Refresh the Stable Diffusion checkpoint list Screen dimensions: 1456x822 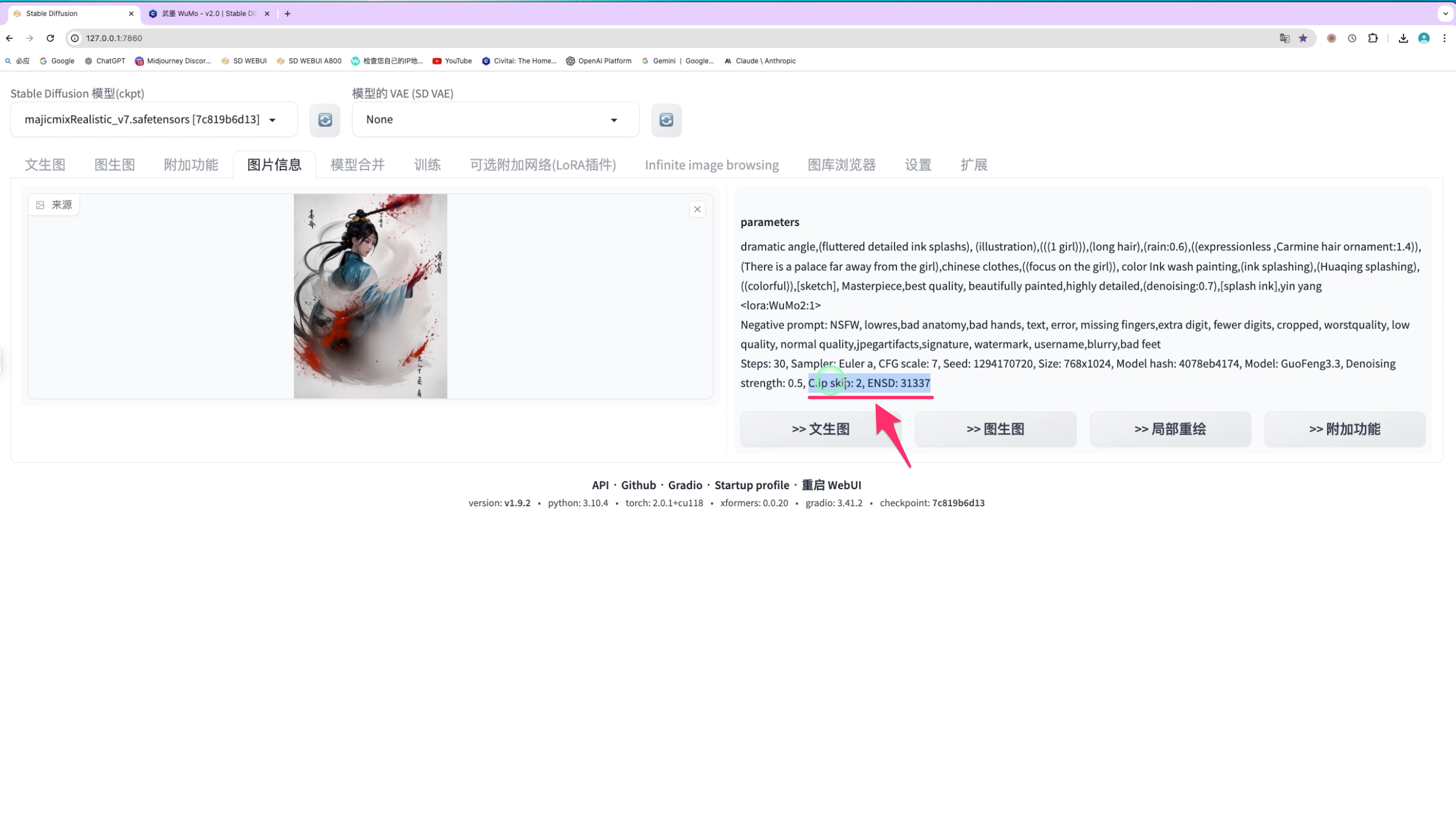tap(325, 120)
